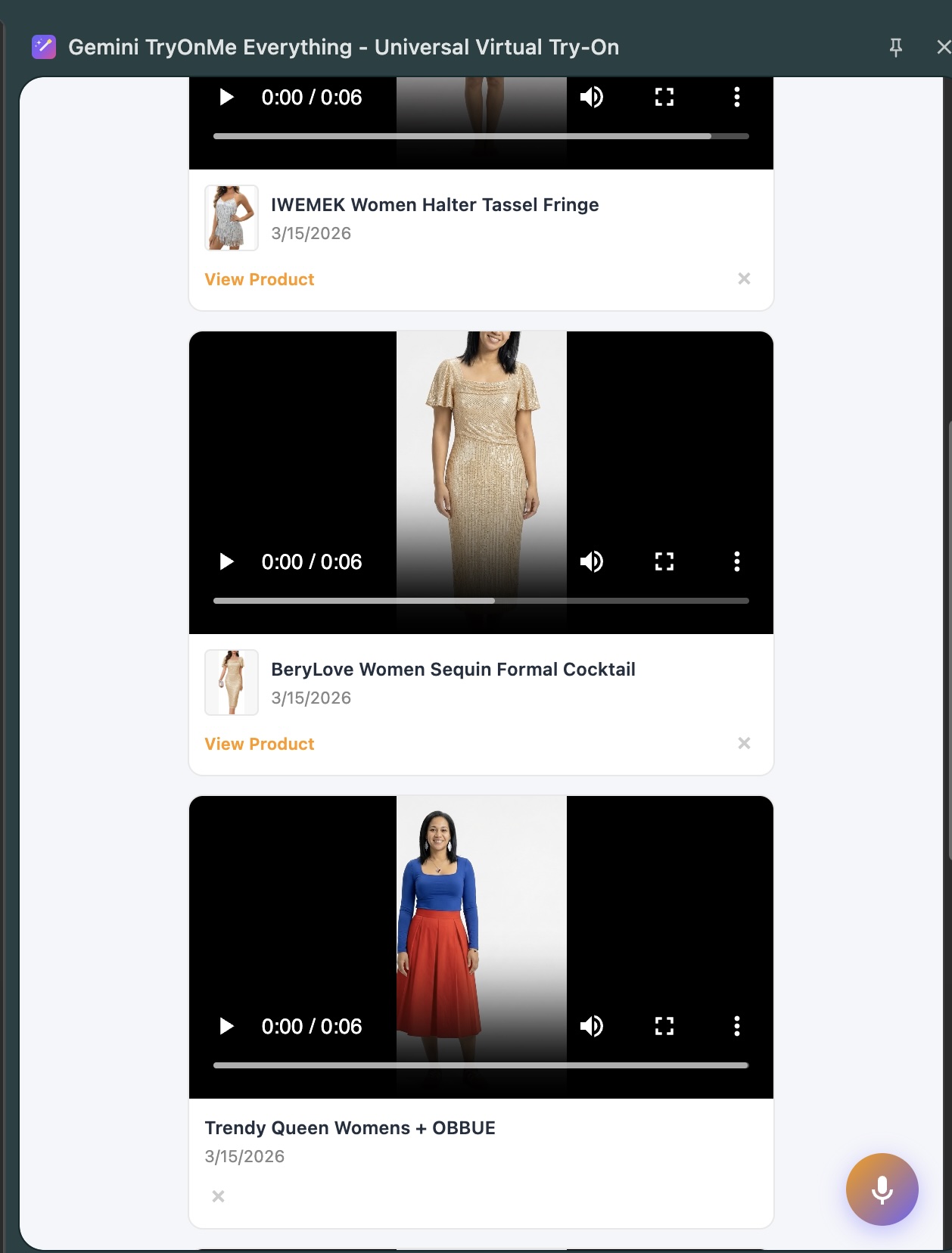Open the IWEMEK tassel fringe product thumbnail
This screenshot has width=952, height=1253.
click(232, 218)
